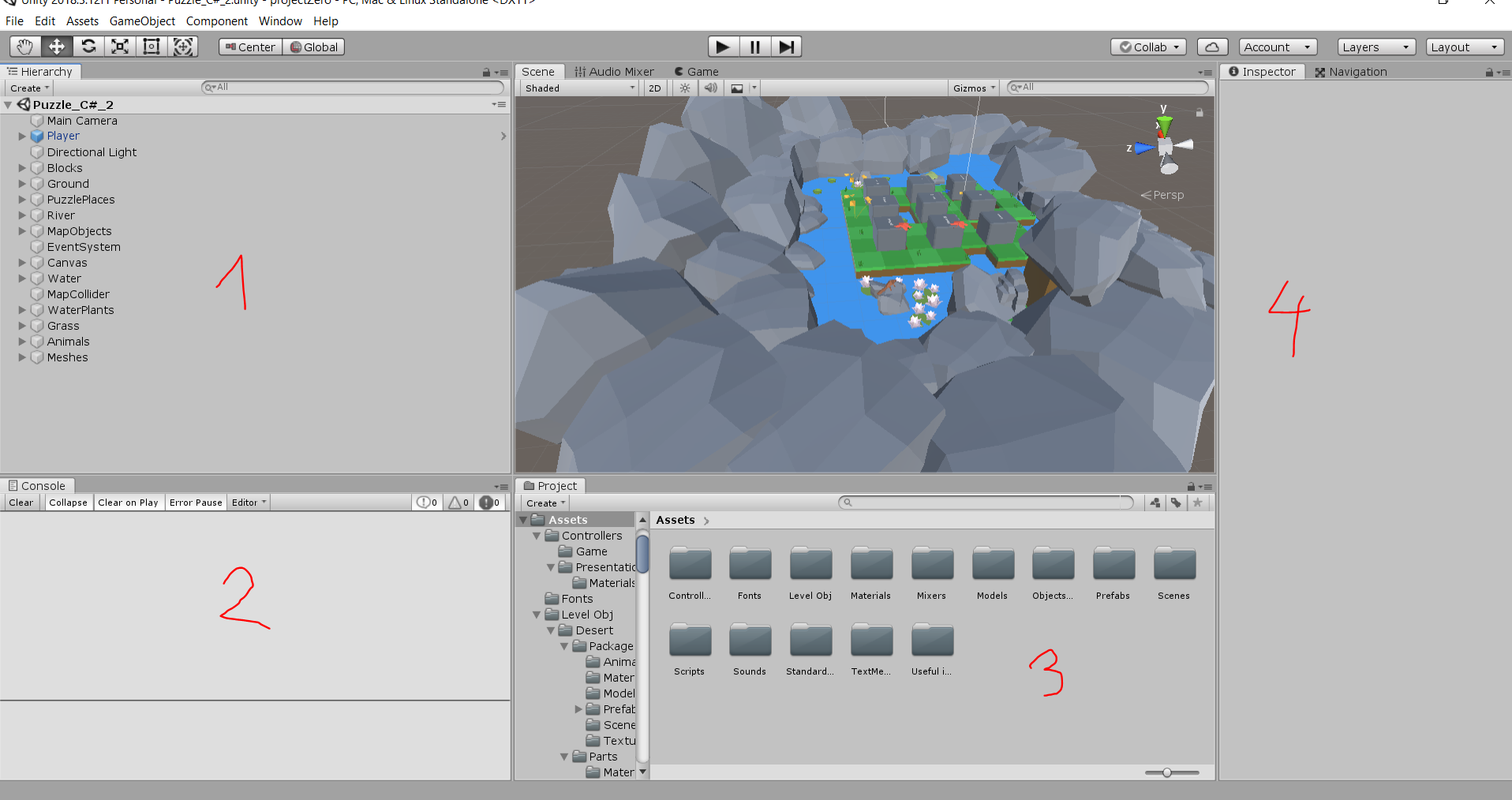Select the Scale tool
The height and width of the screenshot is (800, 1512).
pyautogui.click(x=120, y=47)
